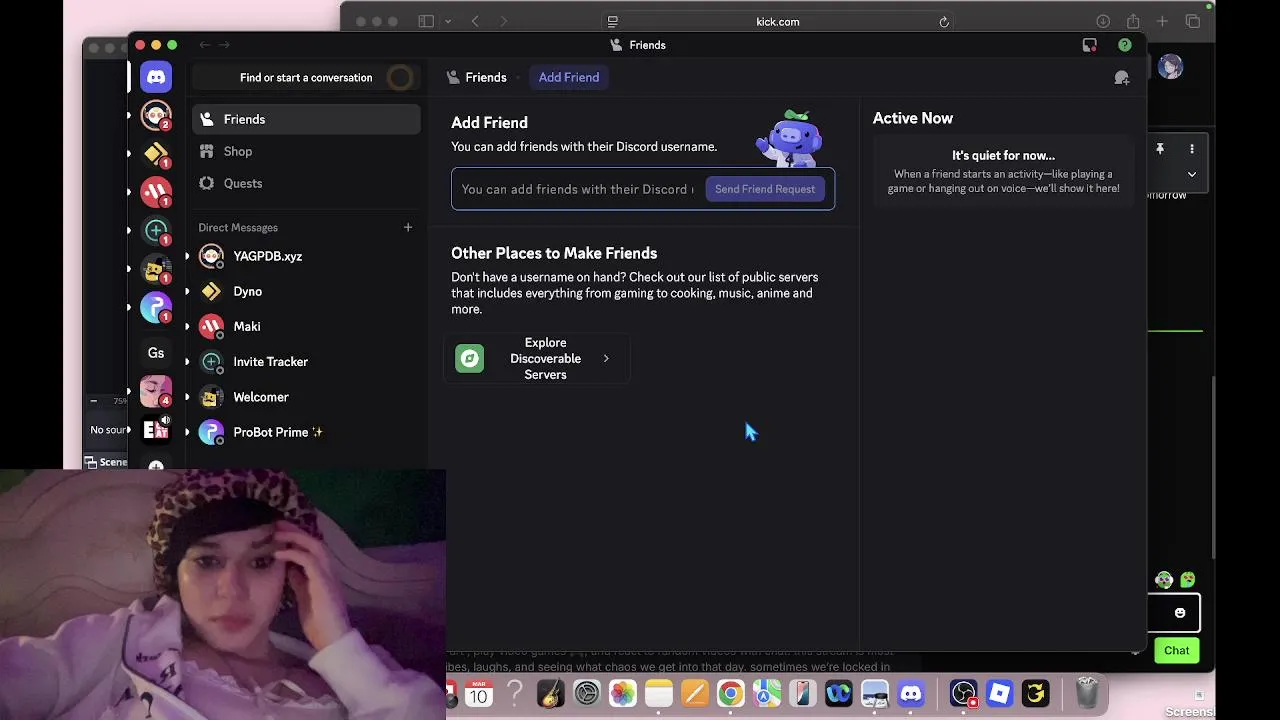Go back with Discord title bar arrow
Viewport: 1280px width, 720px height.
coord(204,45)
